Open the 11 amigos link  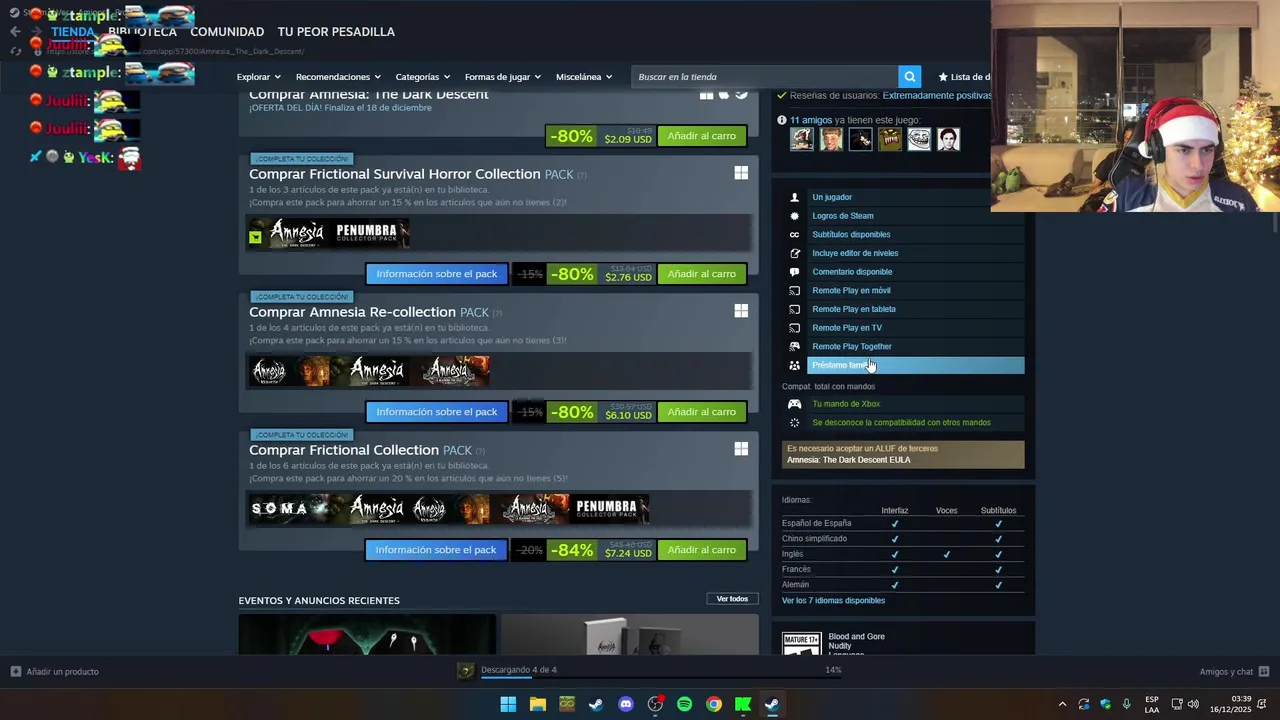tap(811, 120)
